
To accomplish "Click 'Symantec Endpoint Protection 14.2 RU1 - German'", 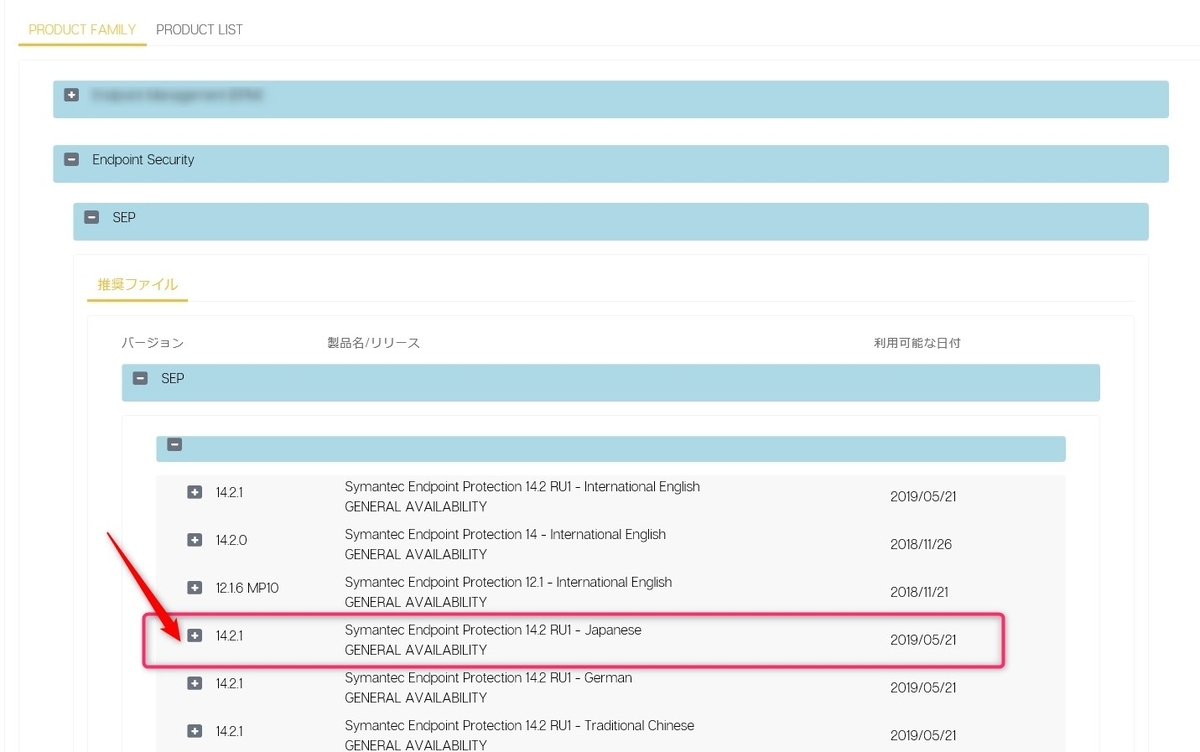I will [488, 678].
